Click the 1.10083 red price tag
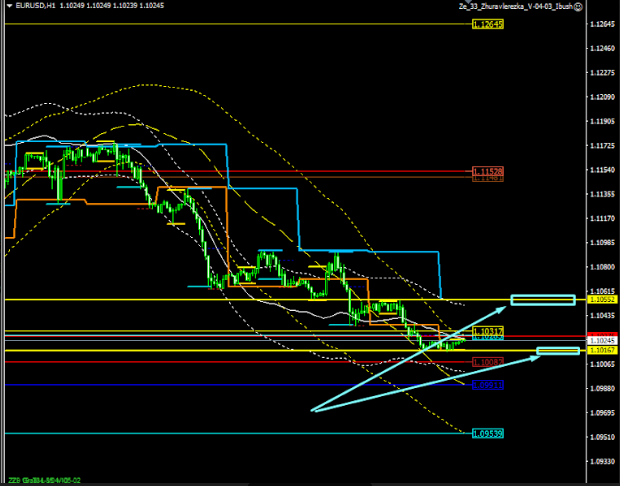This screenshot has width=620, height=486. click(487, 362)
